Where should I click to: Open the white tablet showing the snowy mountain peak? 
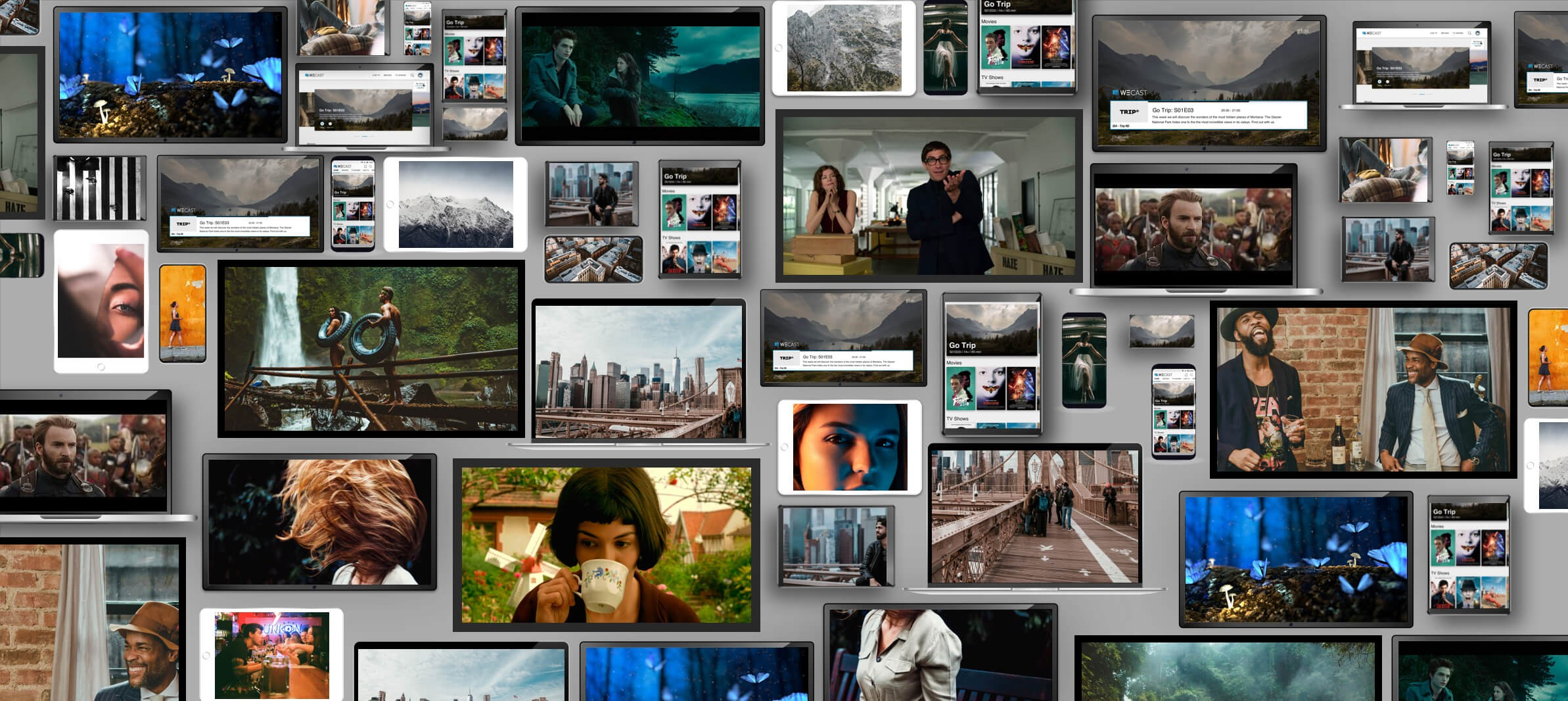455,205
